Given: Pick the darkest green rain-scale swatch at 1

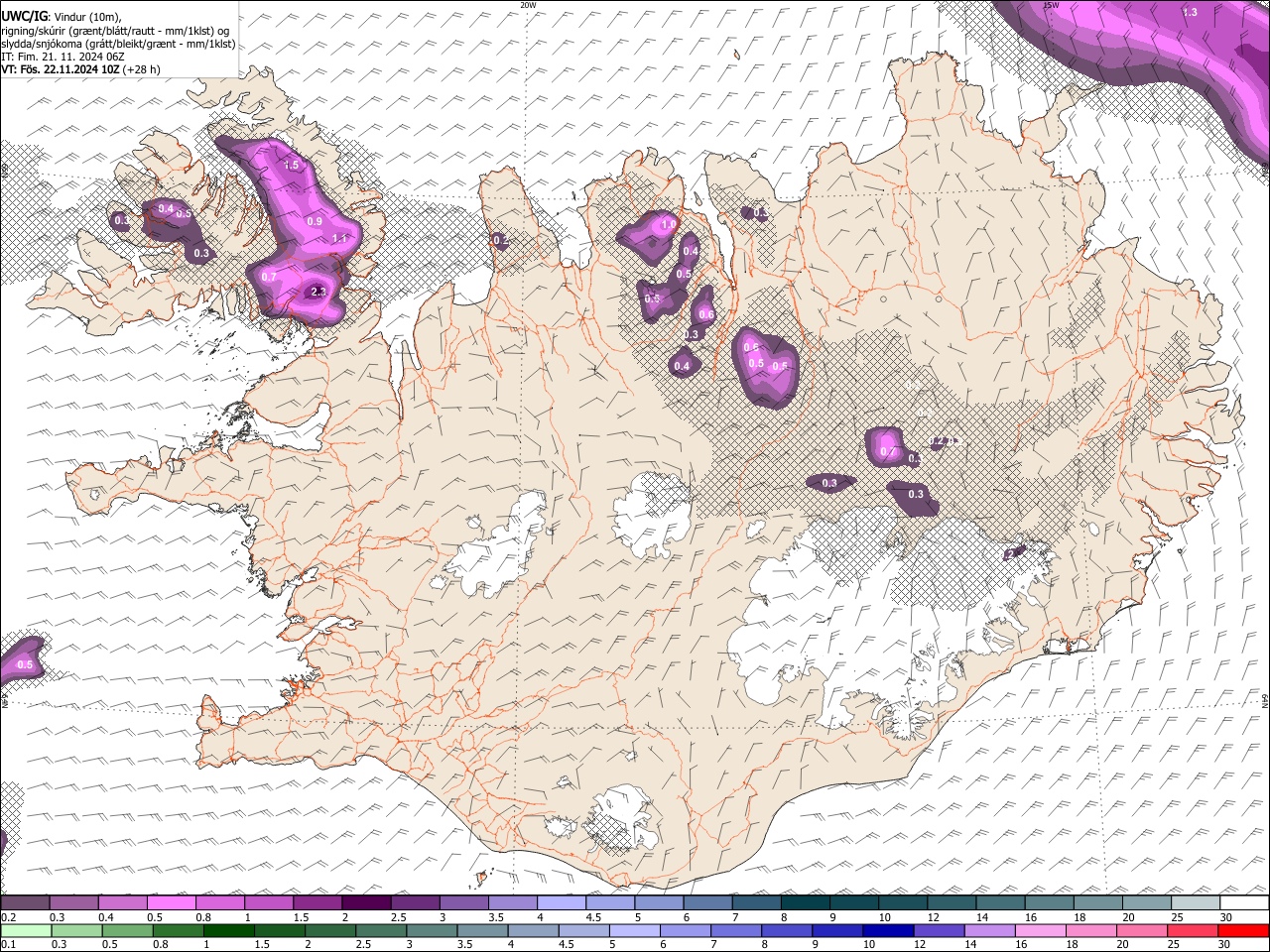Looking at the screenshot, I should [x=228, y=930].
